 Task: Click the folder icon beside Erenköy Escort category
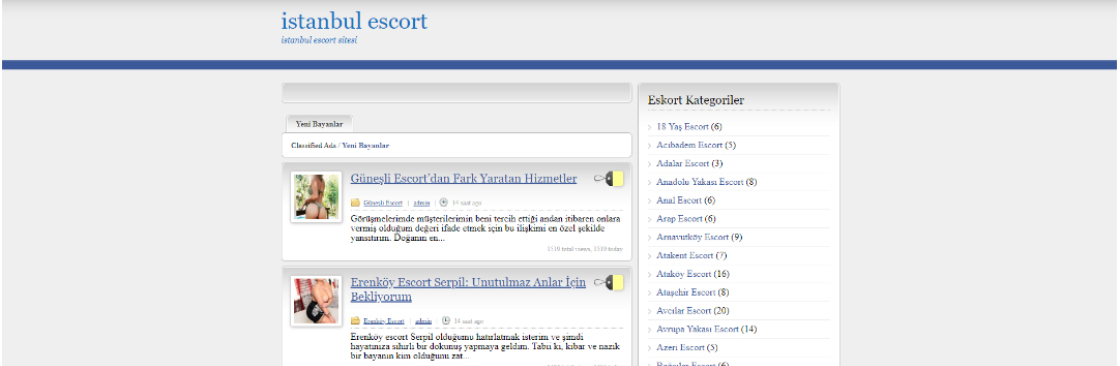(356, 321)
